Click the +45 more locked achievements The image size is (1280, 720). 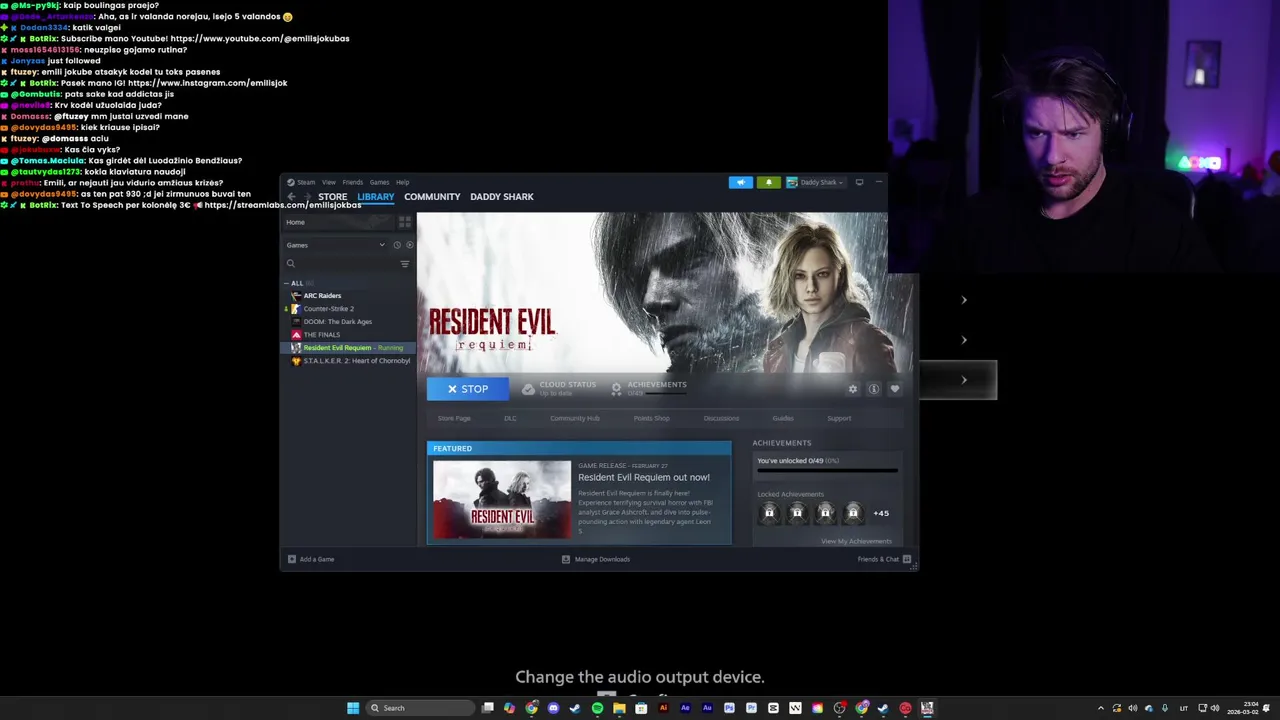tap(881, 513)
